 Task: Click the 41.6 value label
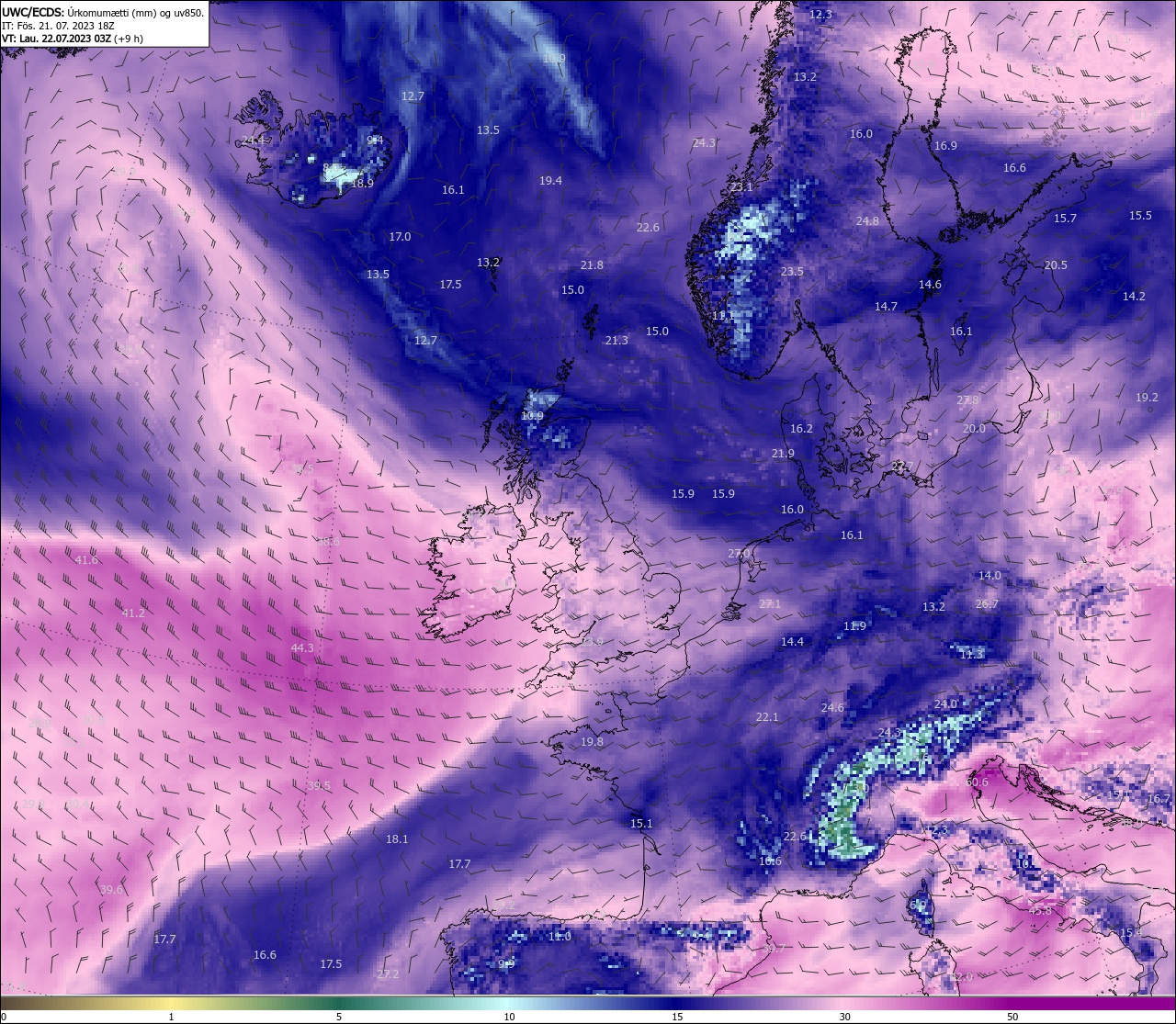pyautogui.click(x=86, y=559)
